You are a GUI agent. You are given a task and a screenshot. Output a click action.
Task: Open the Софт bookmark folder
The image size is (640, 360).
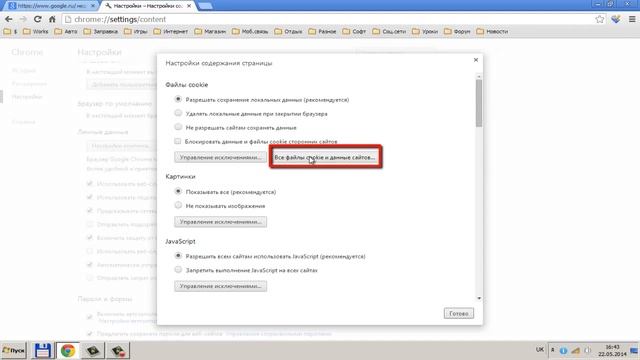(x=354, y=31)
